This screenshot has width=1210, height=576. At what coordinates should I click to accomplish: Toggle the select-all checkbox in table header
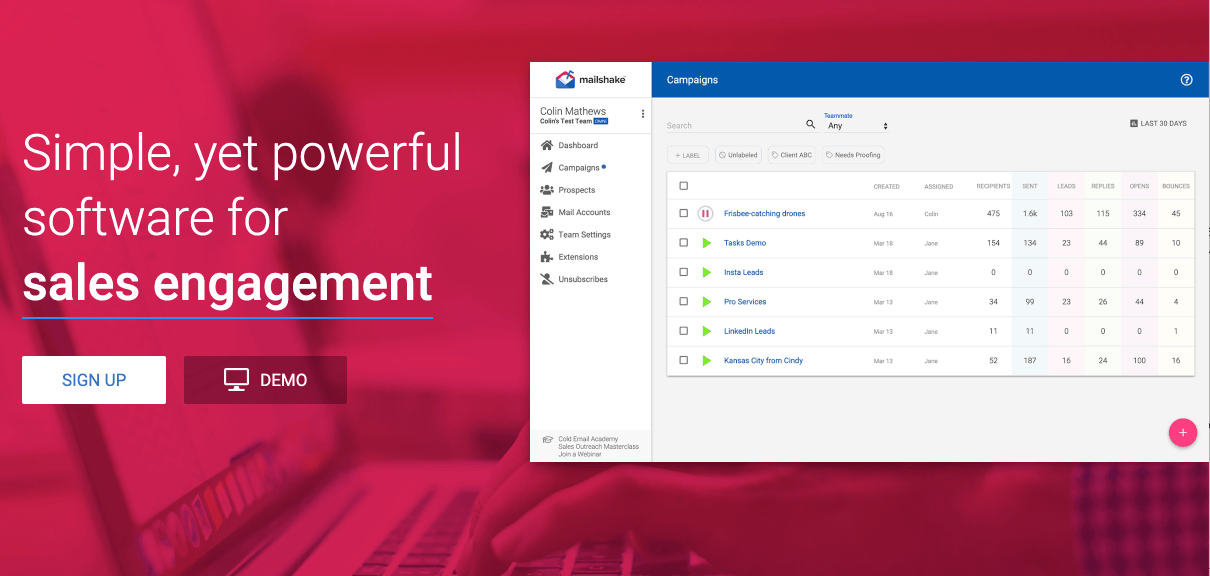[684, 186]
